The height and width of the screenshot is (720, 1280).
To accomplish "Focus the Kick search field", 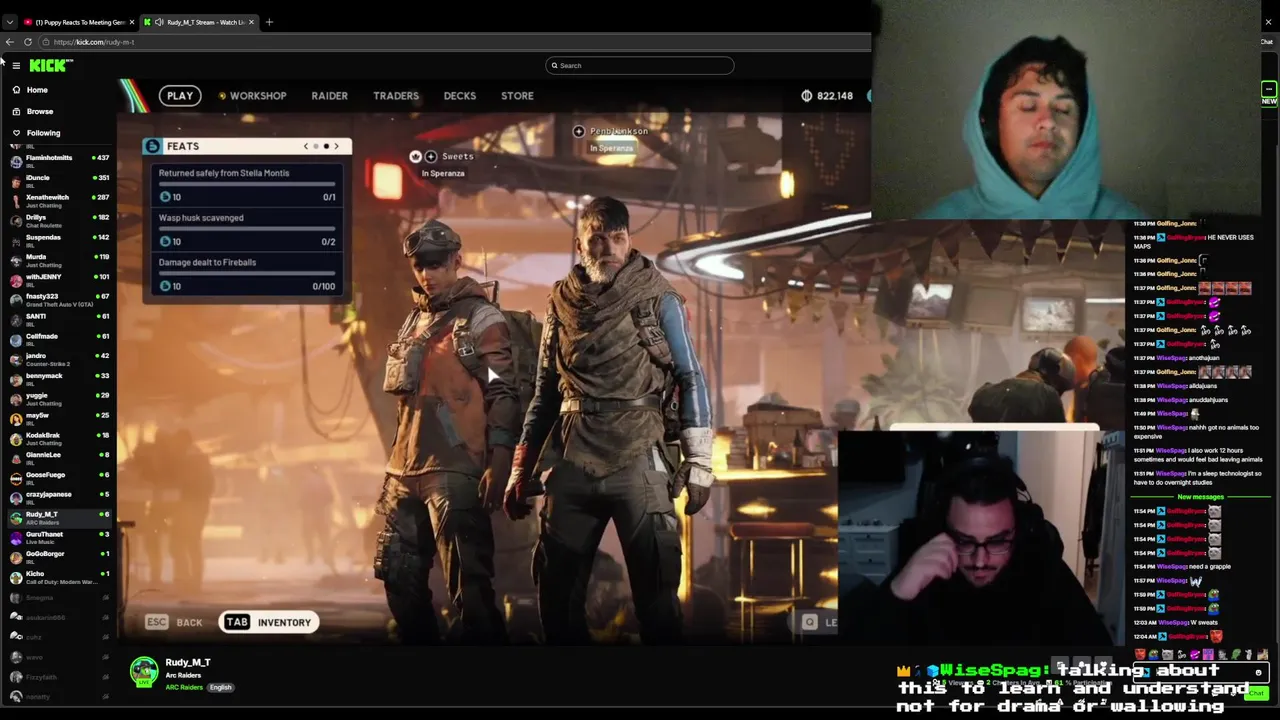I will coord(640,65).
